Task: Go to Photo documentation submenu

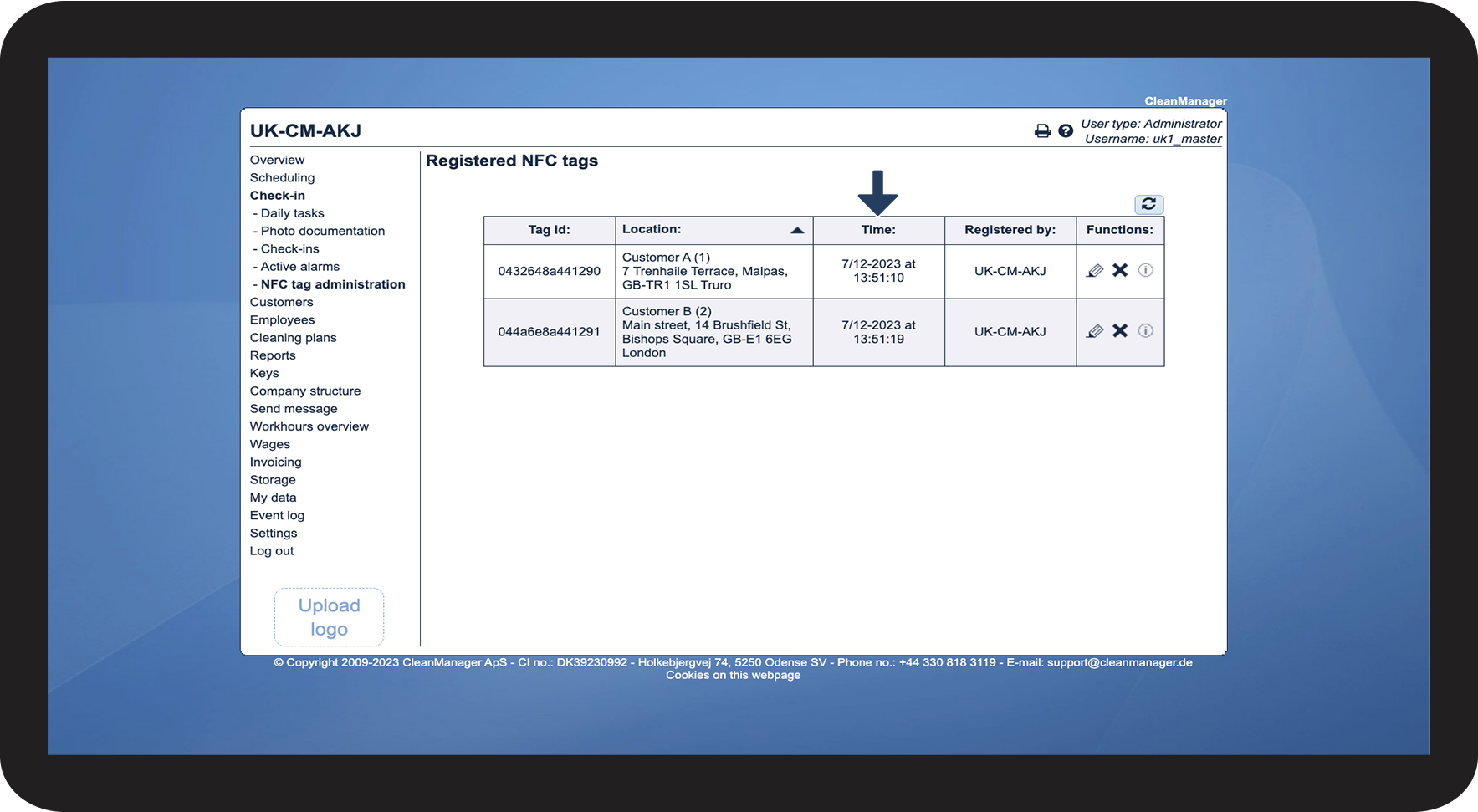Action: (323, 232)
